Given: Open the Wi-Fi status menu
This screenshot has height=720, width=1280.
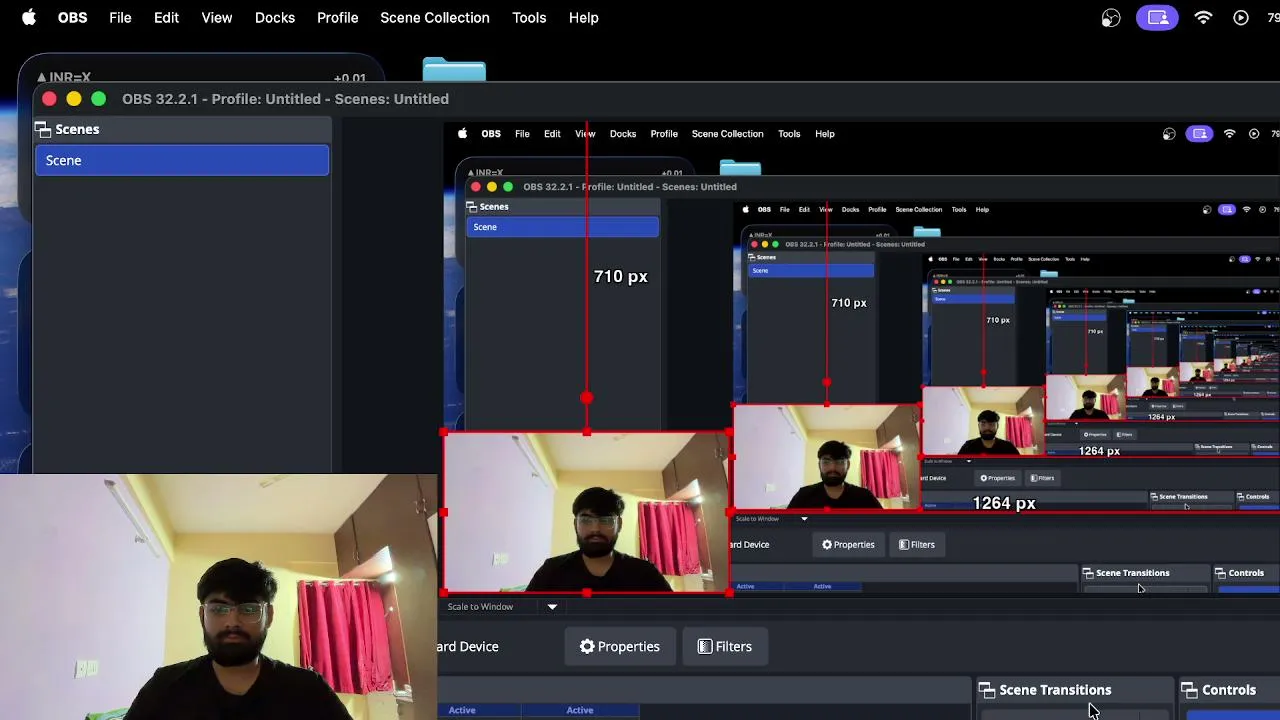Looking at the screenshot, I should (x=1203, y=17).
